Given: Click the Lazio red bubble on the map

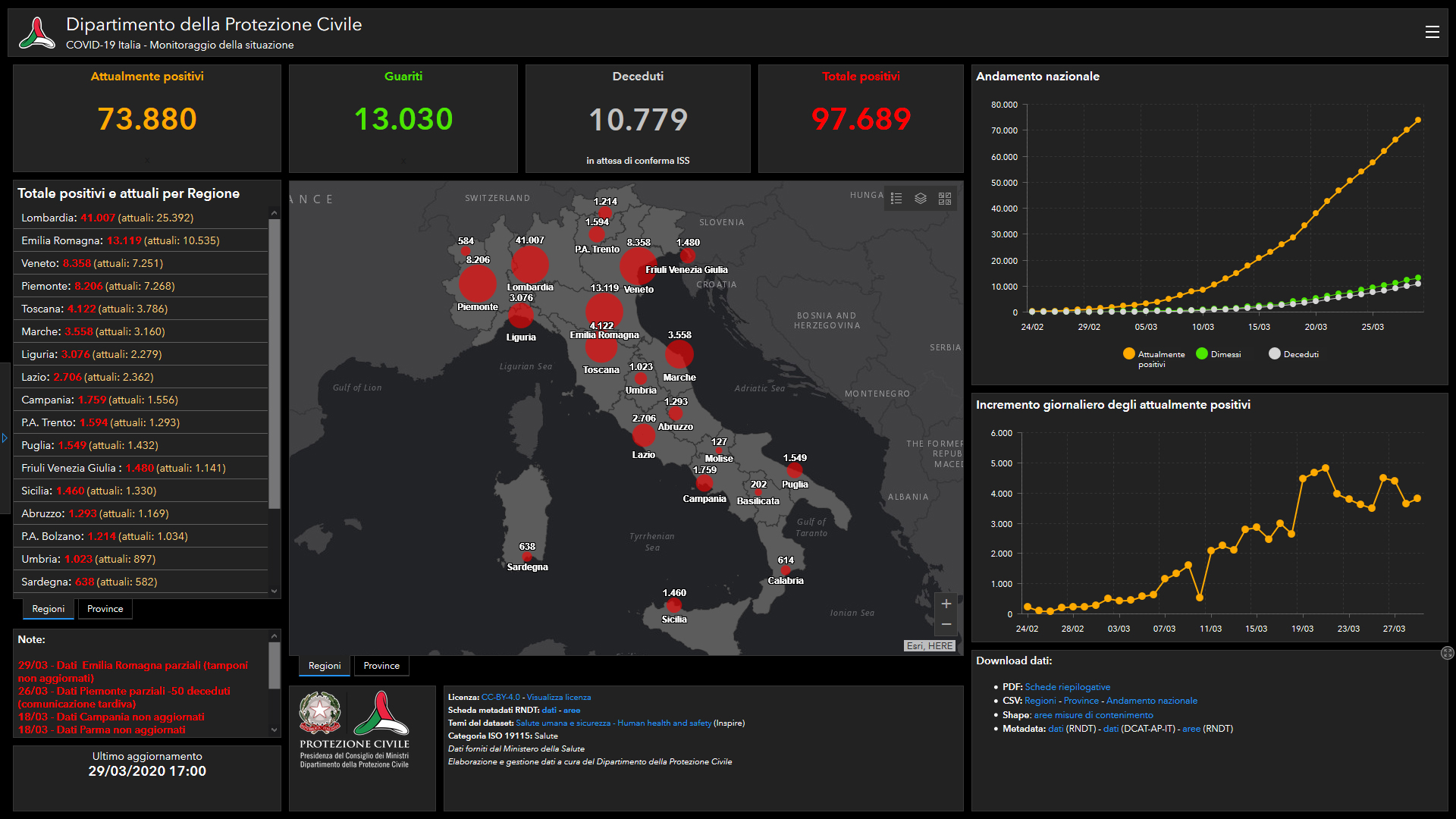Looking at the screenshot, I should pos(643,435).
